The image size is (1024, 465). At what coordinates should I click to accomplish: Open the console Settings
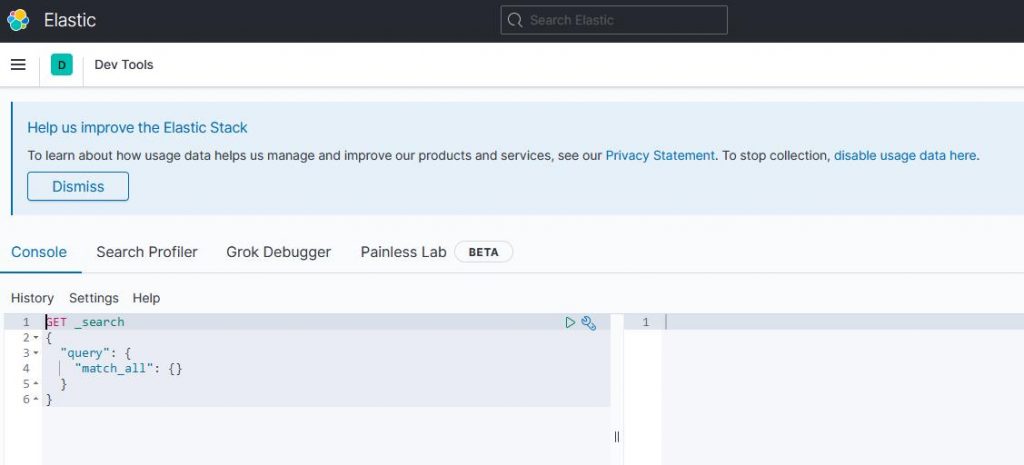94,298
